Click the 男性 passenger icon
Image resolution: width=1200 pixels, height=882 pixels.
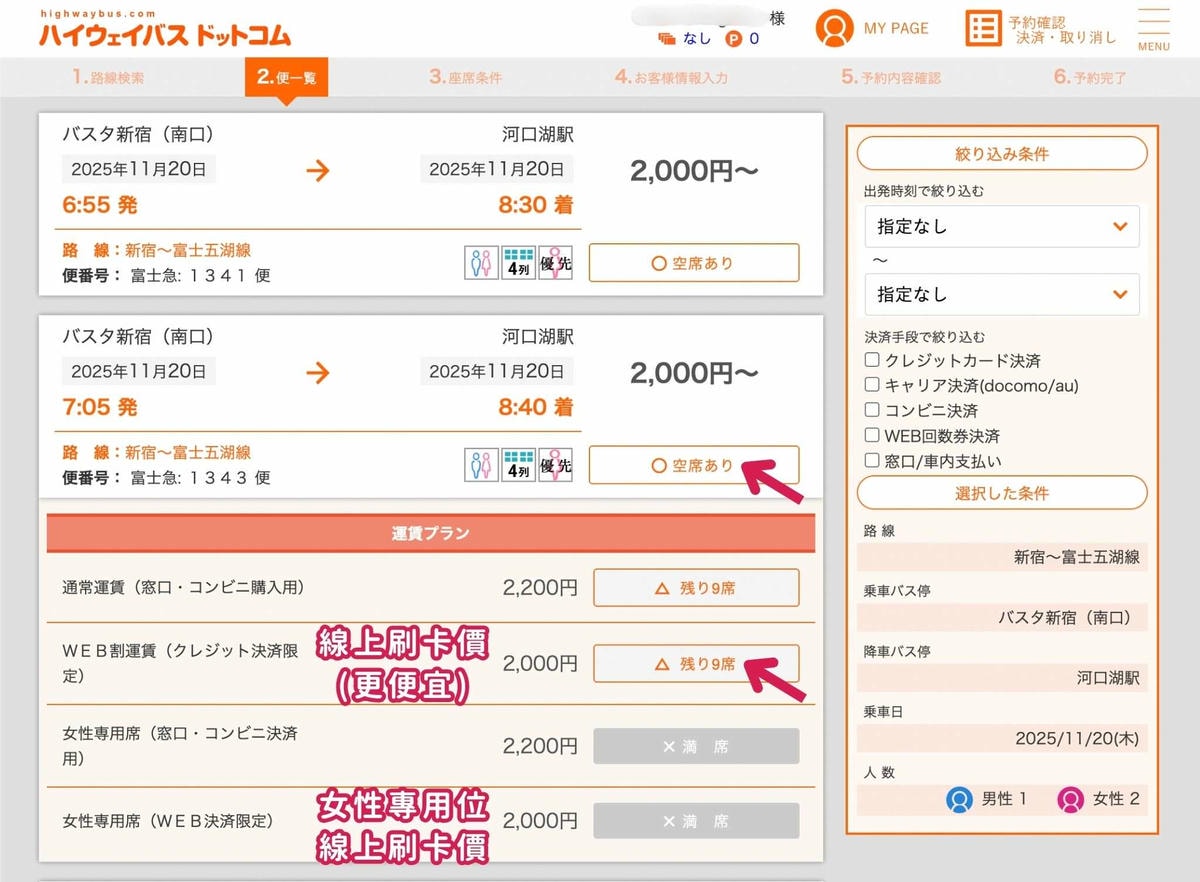pyautogui.click(x=960, y=799)
